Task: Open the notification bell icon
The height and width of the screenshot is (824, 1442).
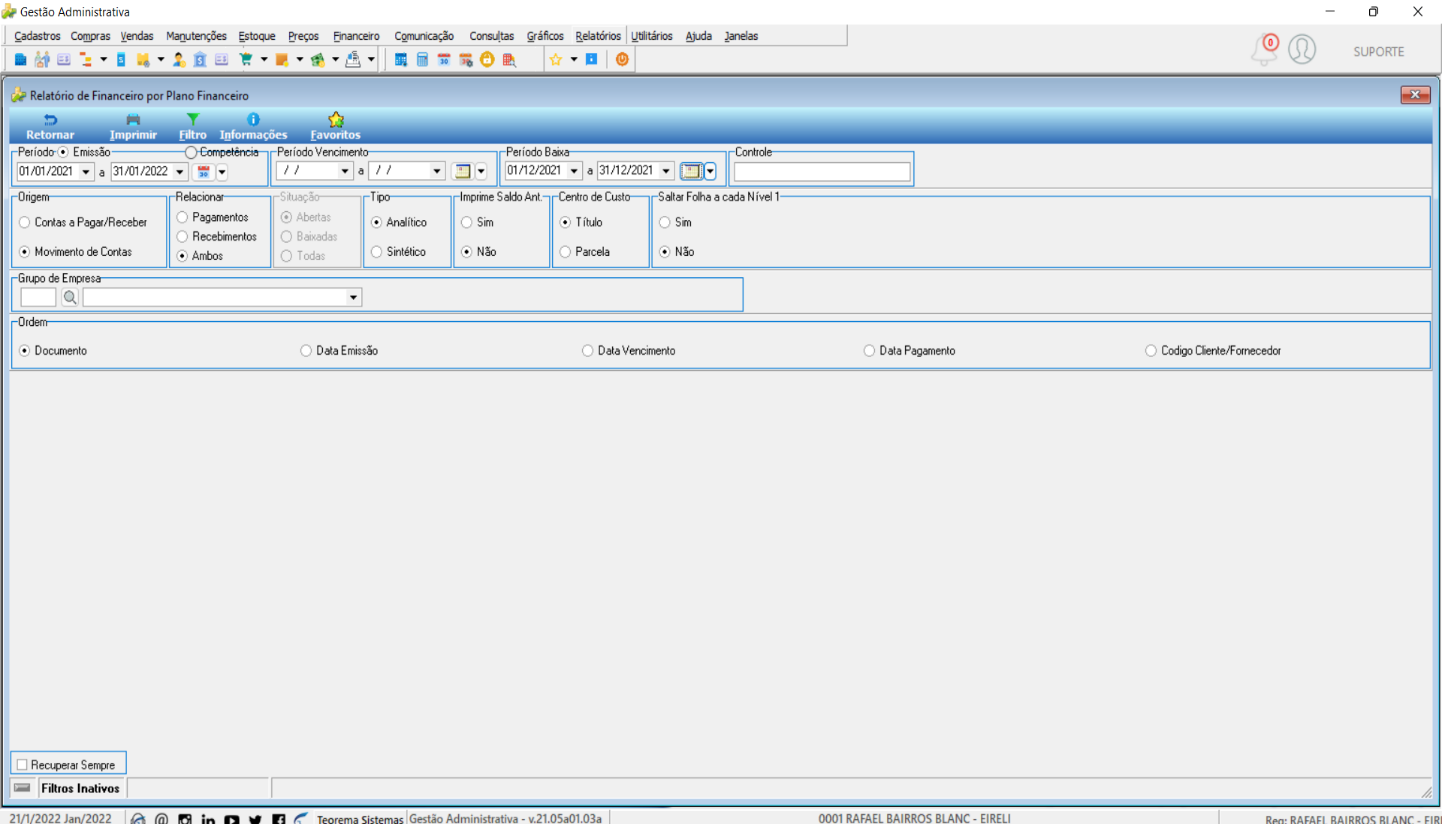Action: (1265, 50)
